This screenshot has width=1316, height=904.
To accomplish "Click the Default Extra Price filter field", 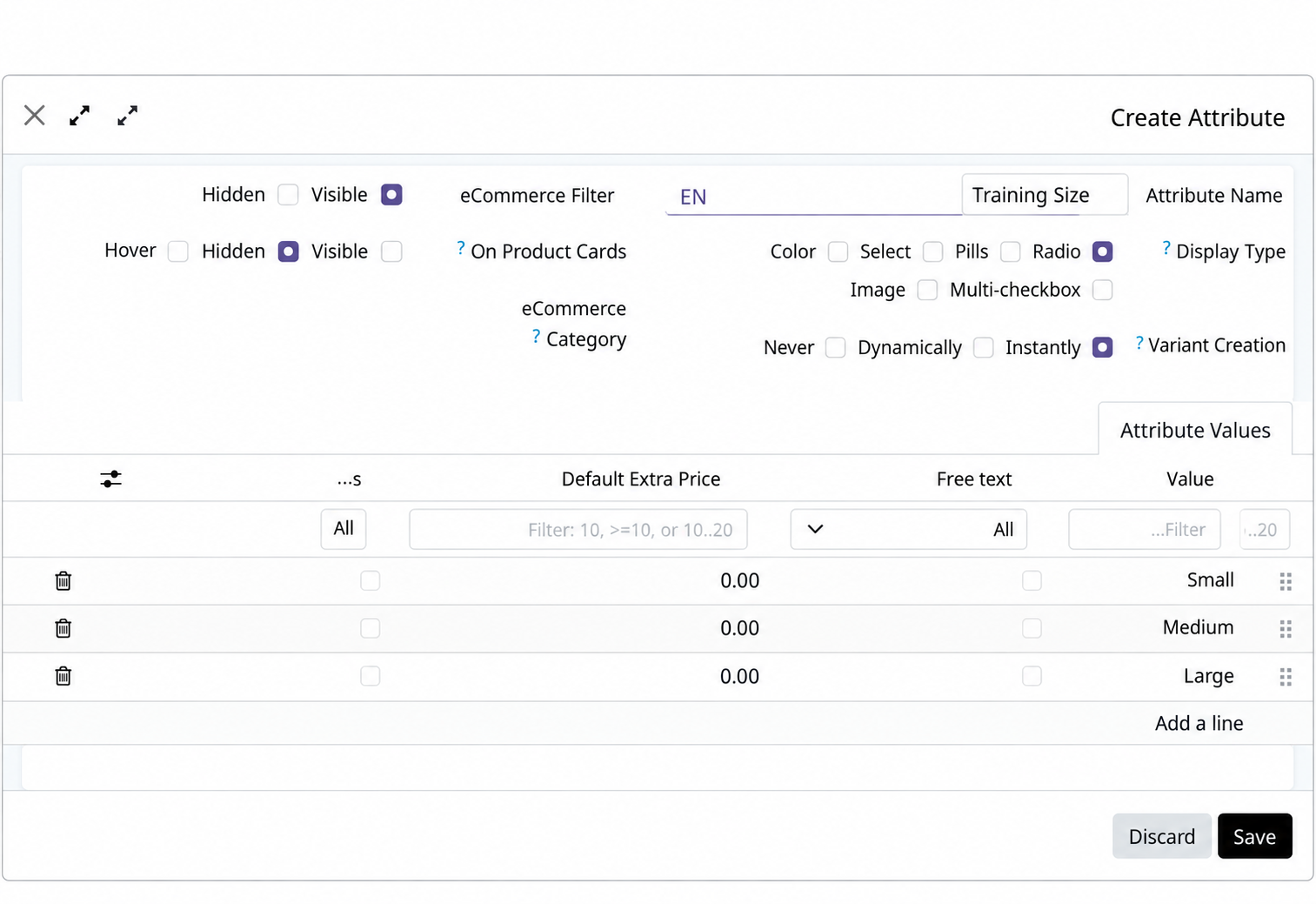I will (x=578, y=529).
